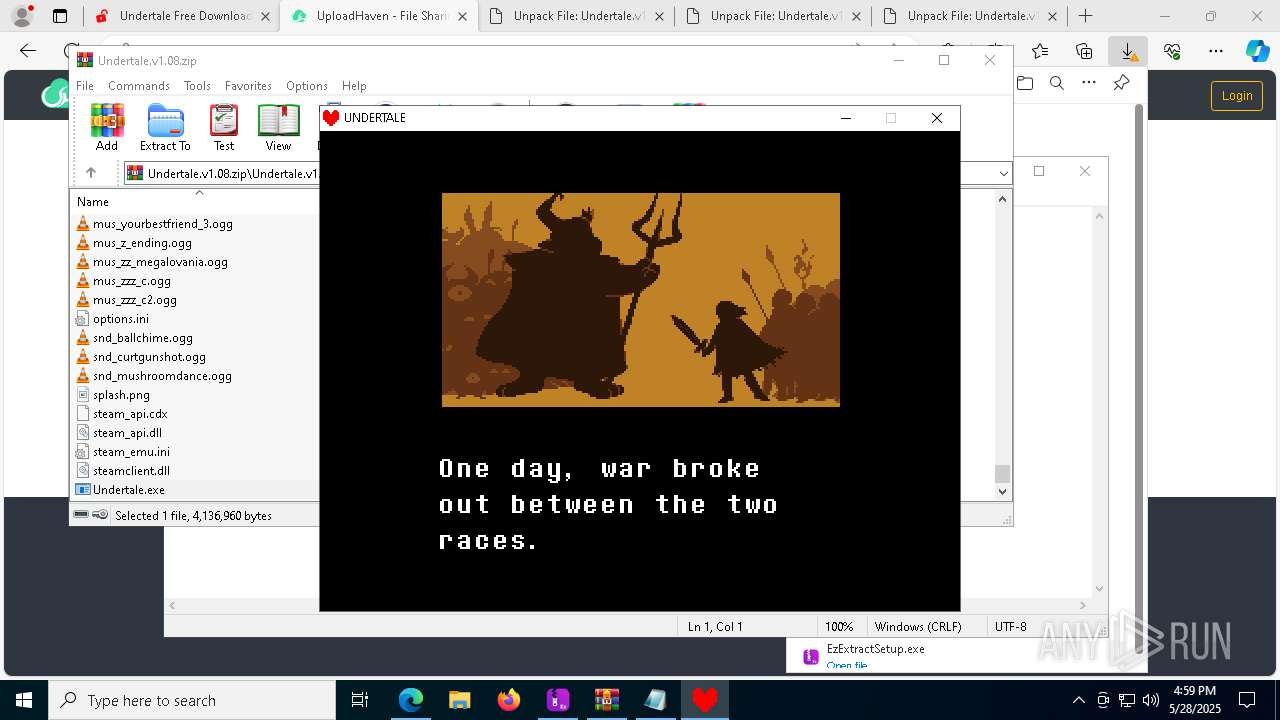Image resolution: width=1280 pixels, height=720 pixels.
Task: Select steam_emu.ini file
Action: pyautogui.click(x=131, y=452)
